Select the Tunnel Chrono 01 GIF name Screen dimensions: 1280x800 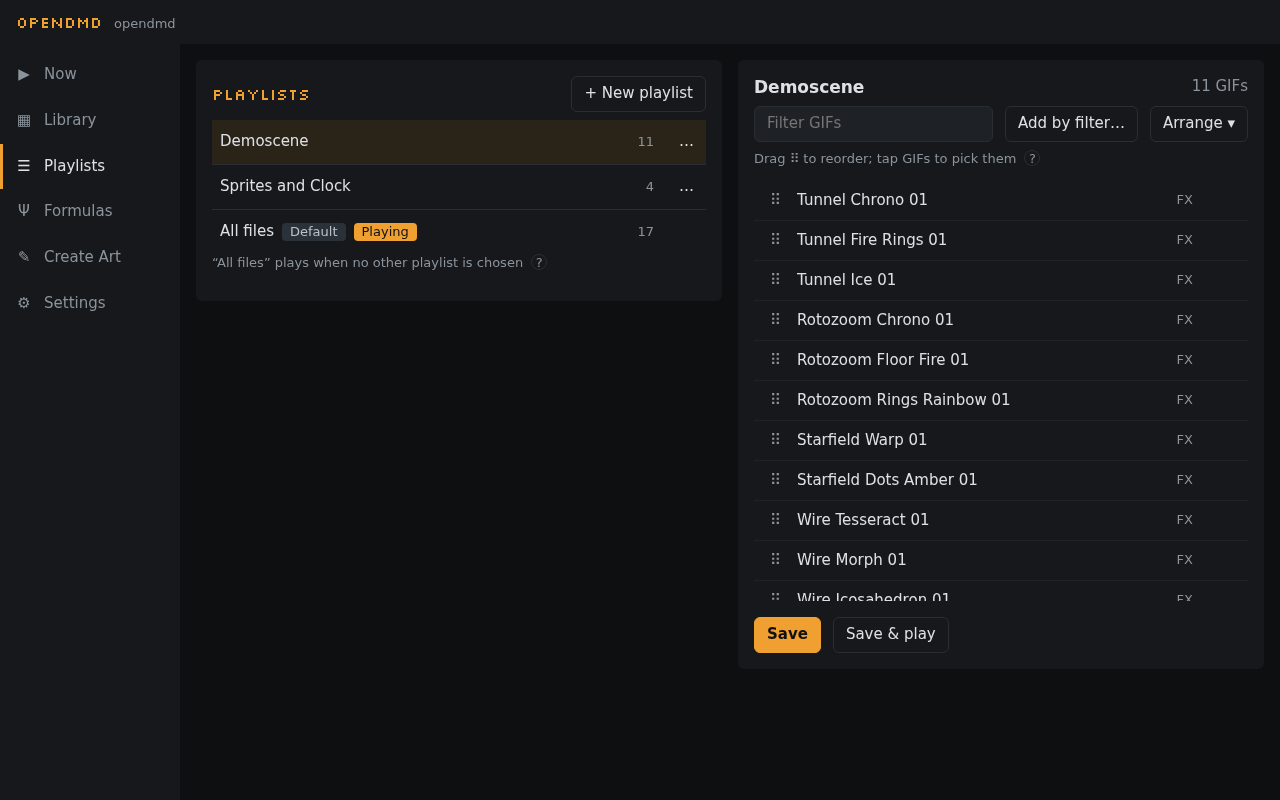tap(862, 200)
